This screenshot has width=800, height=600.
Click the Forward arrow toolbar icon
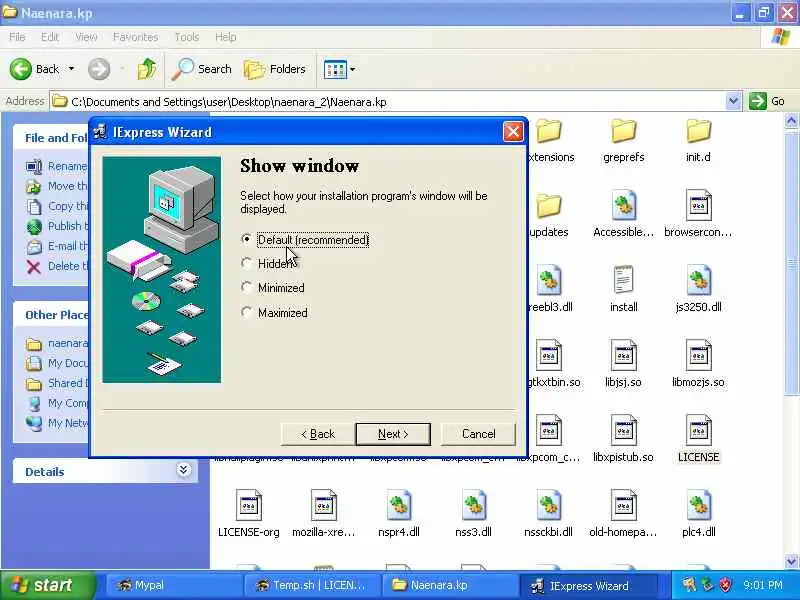pyautogui.click(x=99, y=69)
